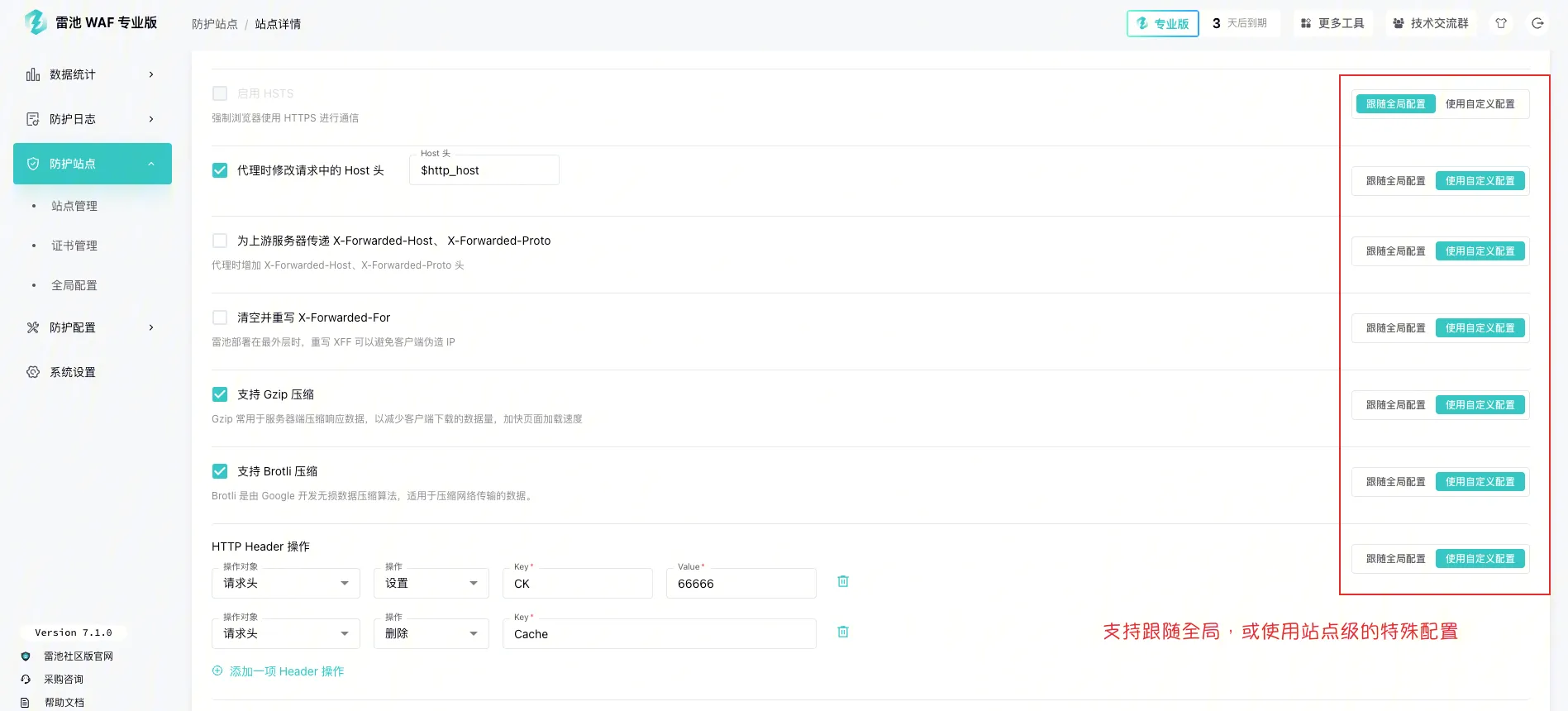Uncheck the 支持 Gzip 压缩 checkbox

point(220,394)
